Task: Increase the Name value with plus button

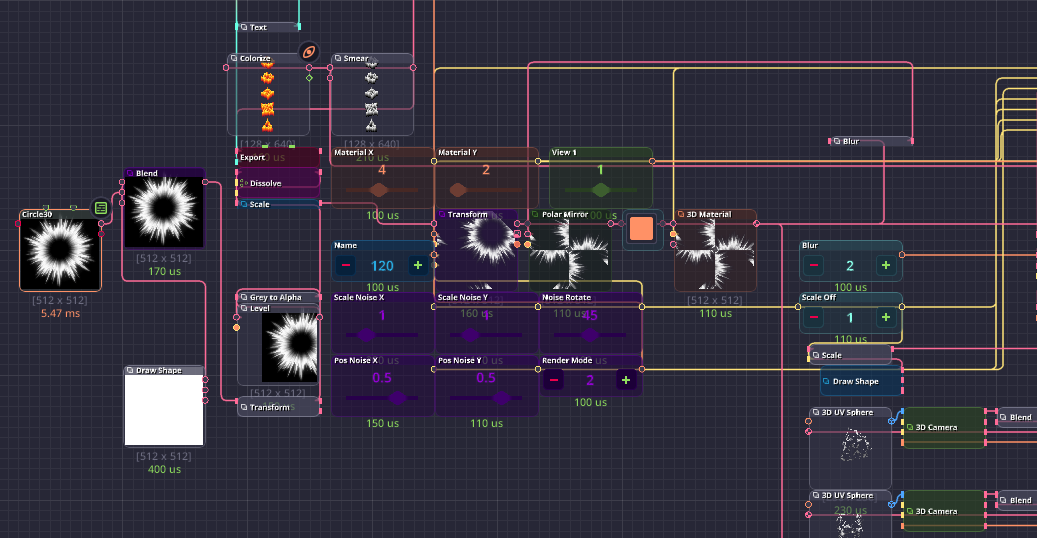Action: (418, 265)
